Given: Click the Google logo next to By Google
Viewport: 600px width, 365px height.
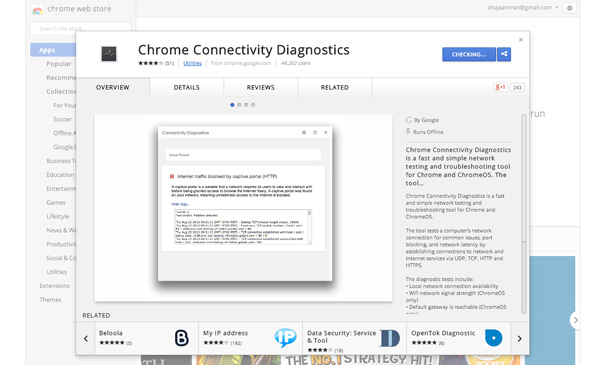Looking at the screenshot, I should (409, 120).
